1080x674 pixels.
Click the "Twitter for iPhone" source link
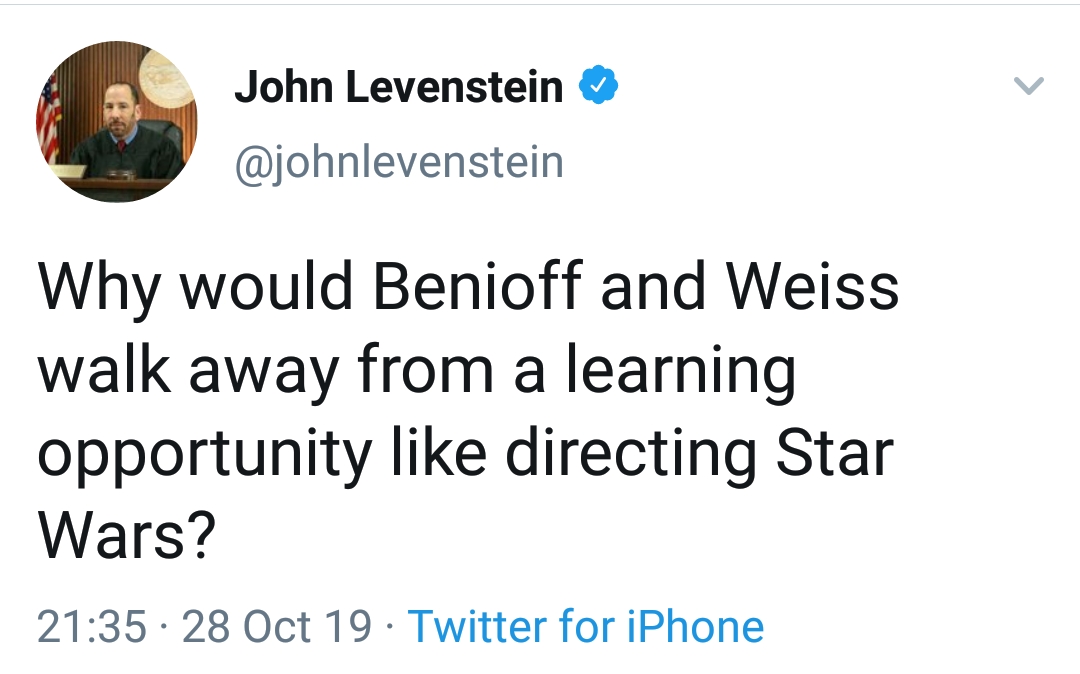tap(586, 627)
